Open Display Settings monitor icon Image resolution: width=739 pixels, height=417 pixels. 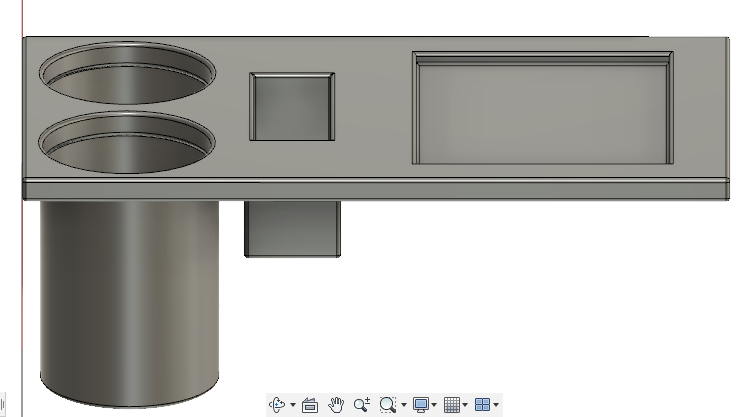[420, 405]
